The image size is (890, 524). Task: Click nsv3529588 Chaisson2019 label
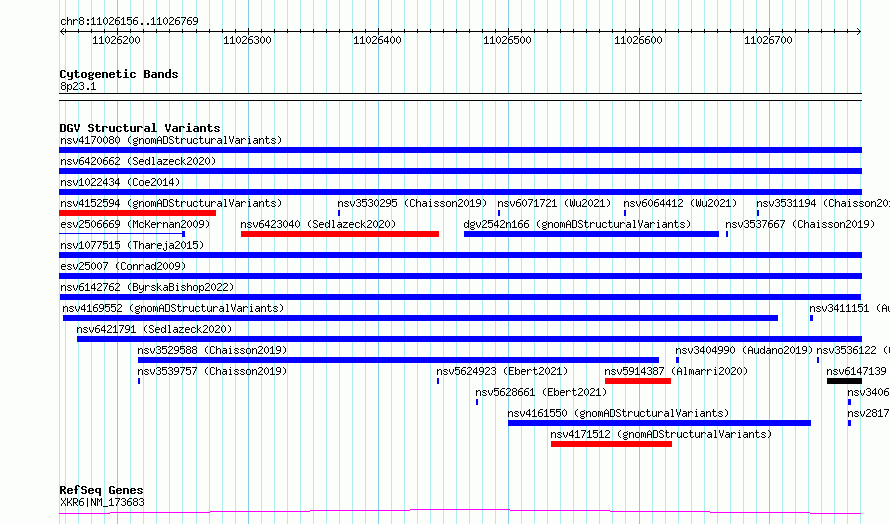coord(212,350)
